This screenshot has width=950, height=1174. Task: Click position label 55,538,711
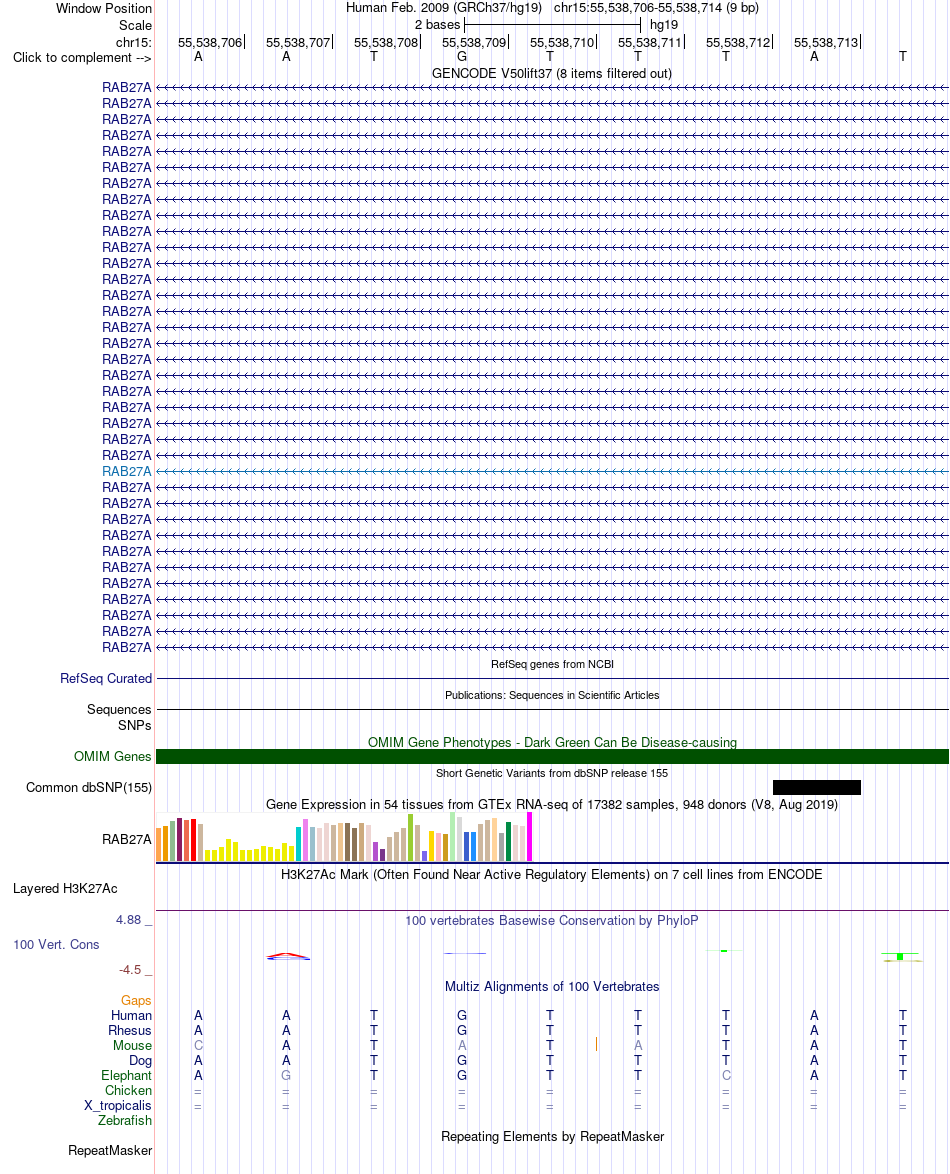coord(651,43)
